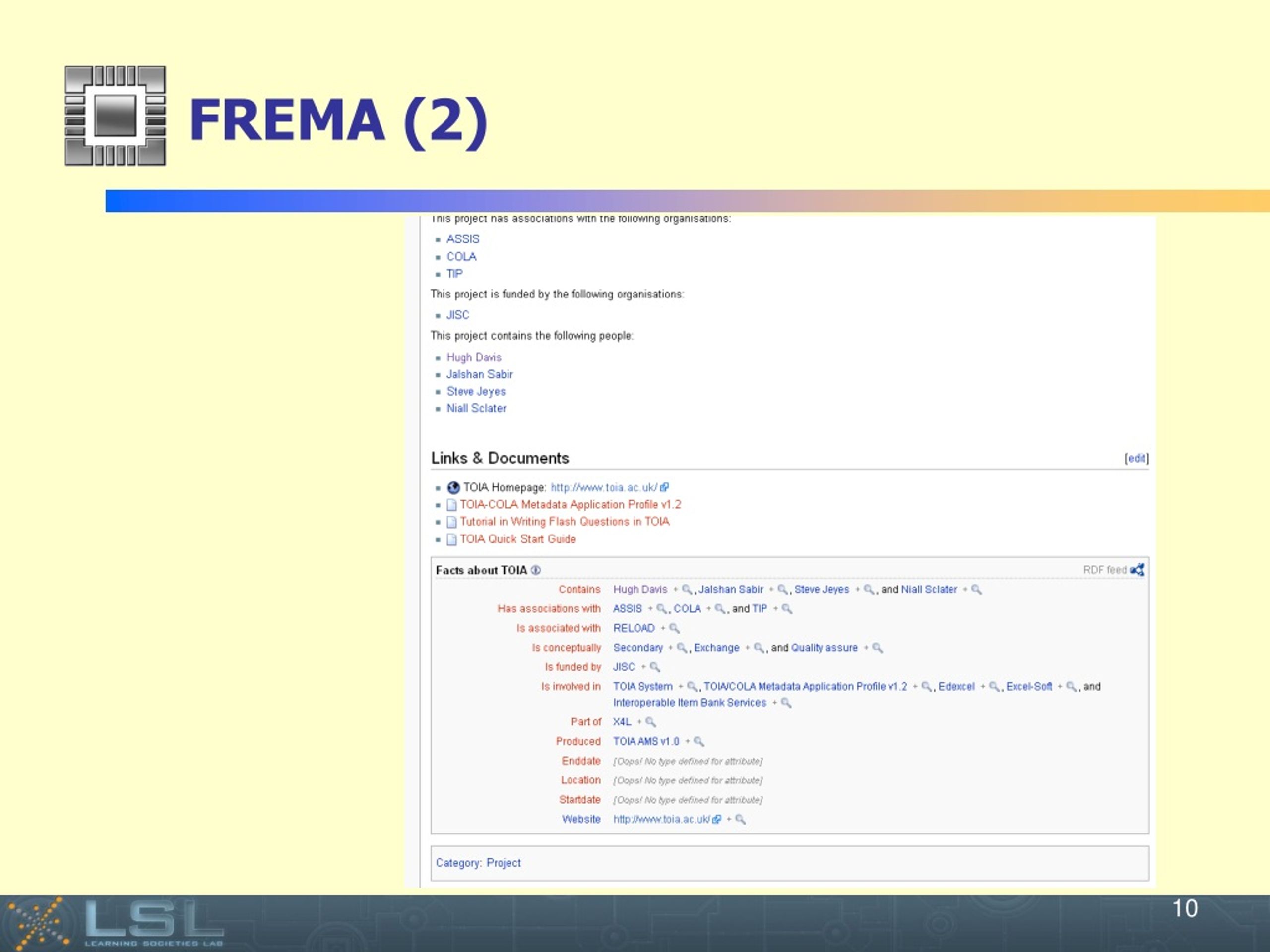Click the search magnifier after RELOAD

[675, 628]
